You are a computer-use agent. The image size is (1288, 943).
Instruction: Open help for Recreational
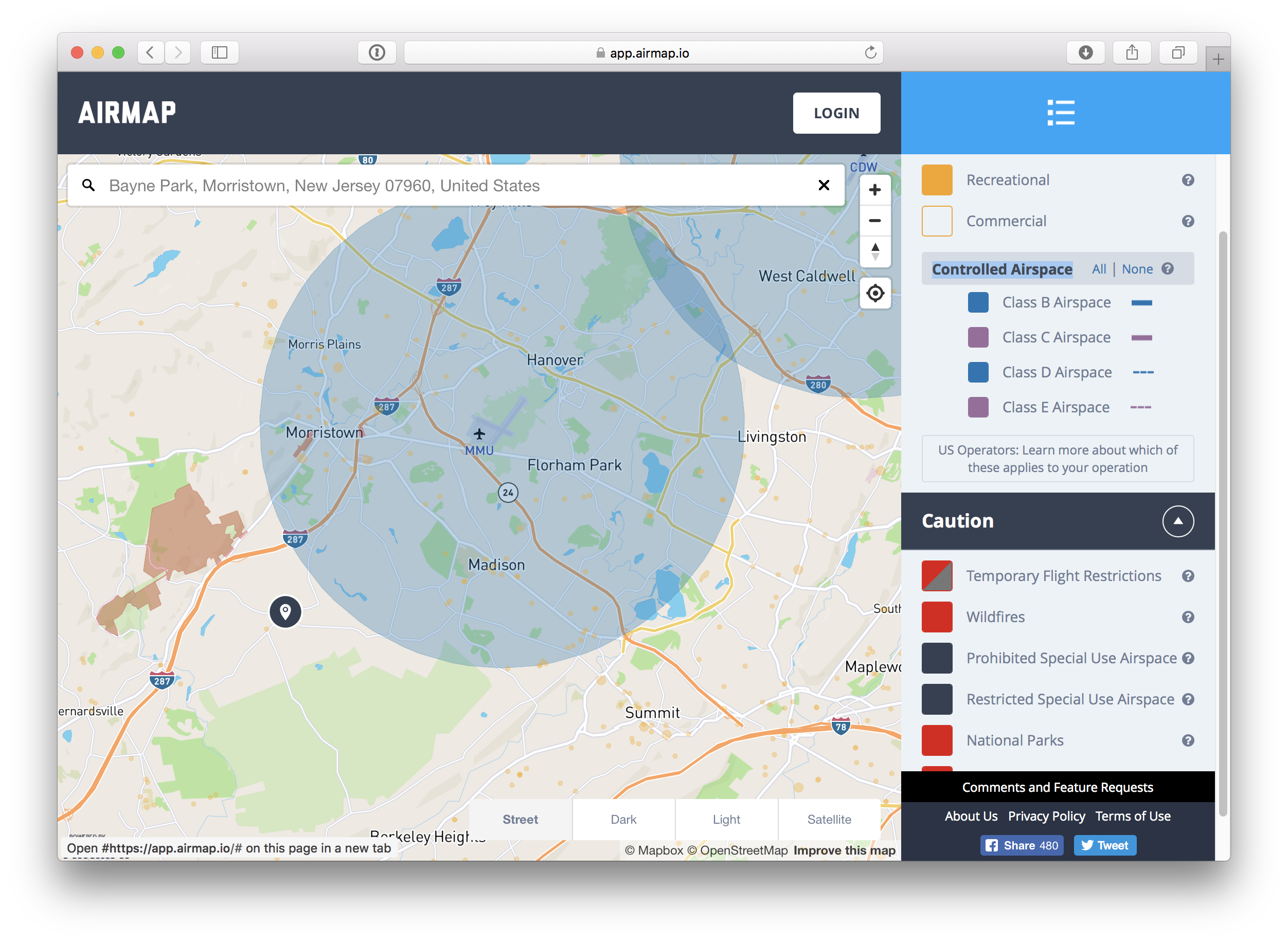point(1188,180)
